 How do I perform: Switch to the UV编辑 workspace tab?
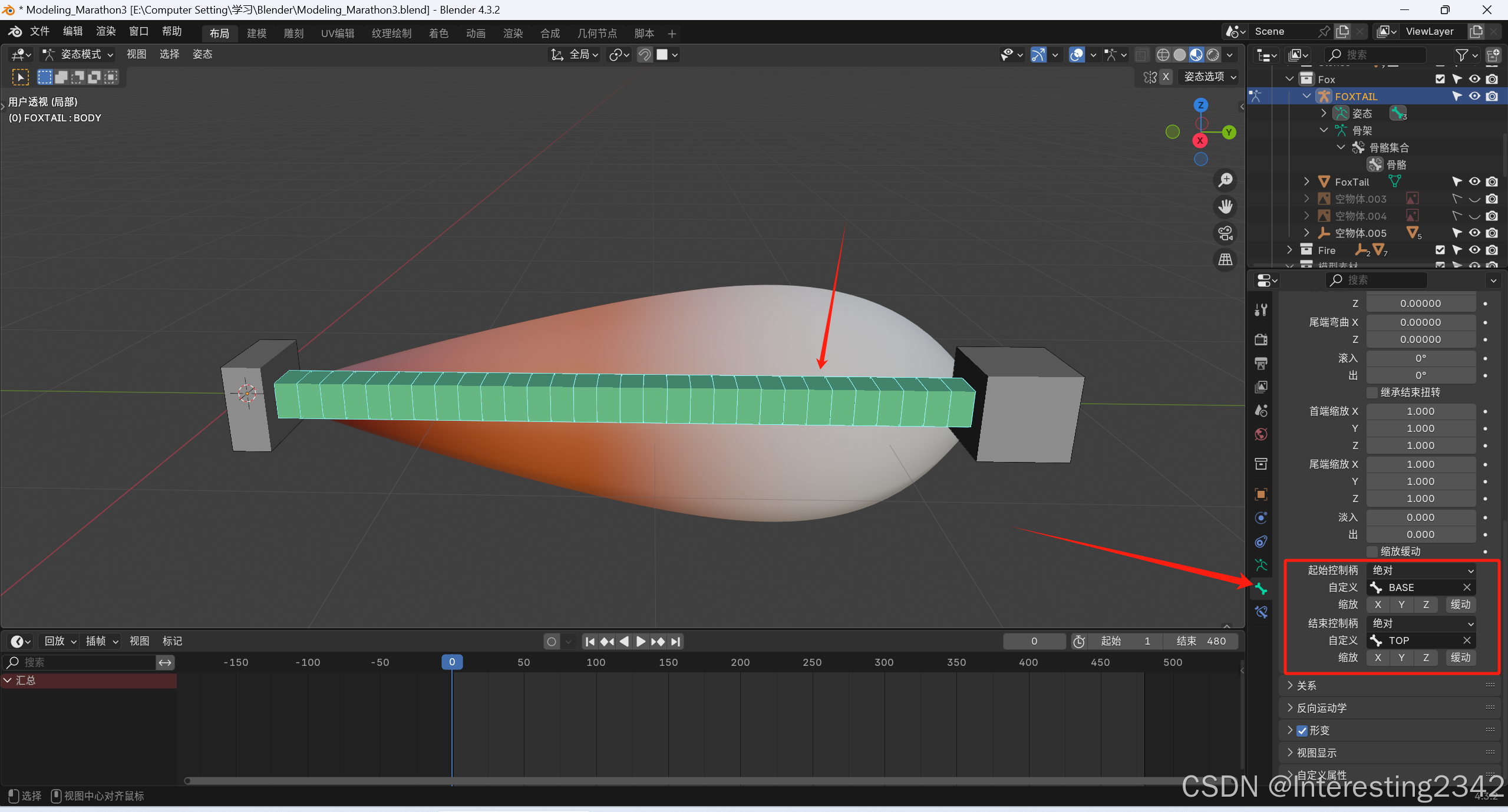tap(337, 34)
